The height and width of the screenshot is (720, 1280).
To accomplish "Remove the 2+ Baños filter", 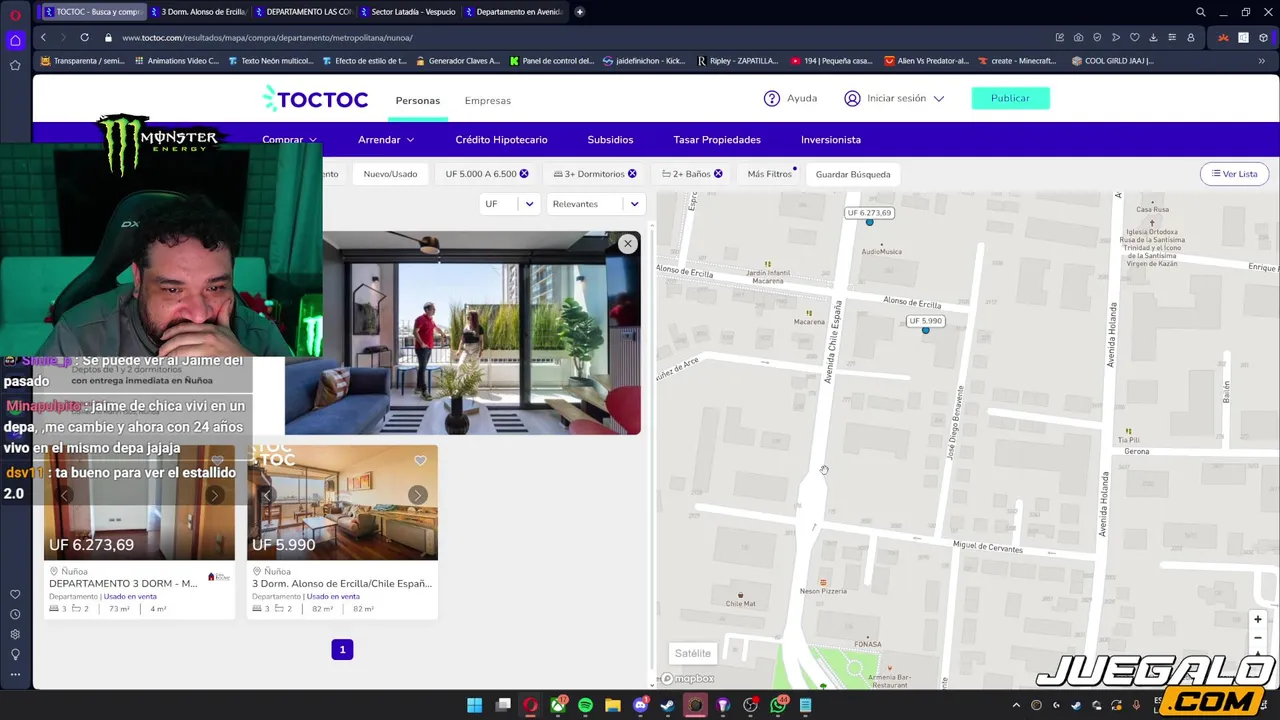I will coord(718,174).
